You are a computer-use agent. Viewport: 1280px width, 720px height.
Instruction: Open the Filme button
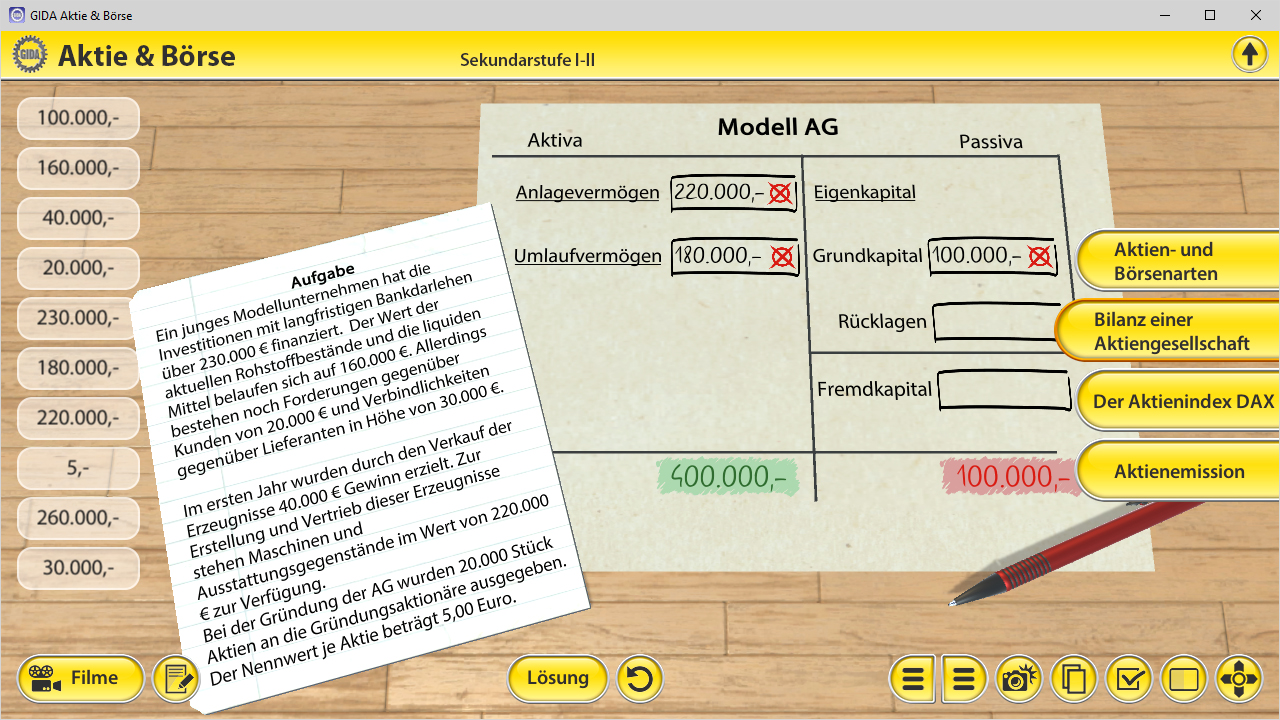(x=80, y=679)
